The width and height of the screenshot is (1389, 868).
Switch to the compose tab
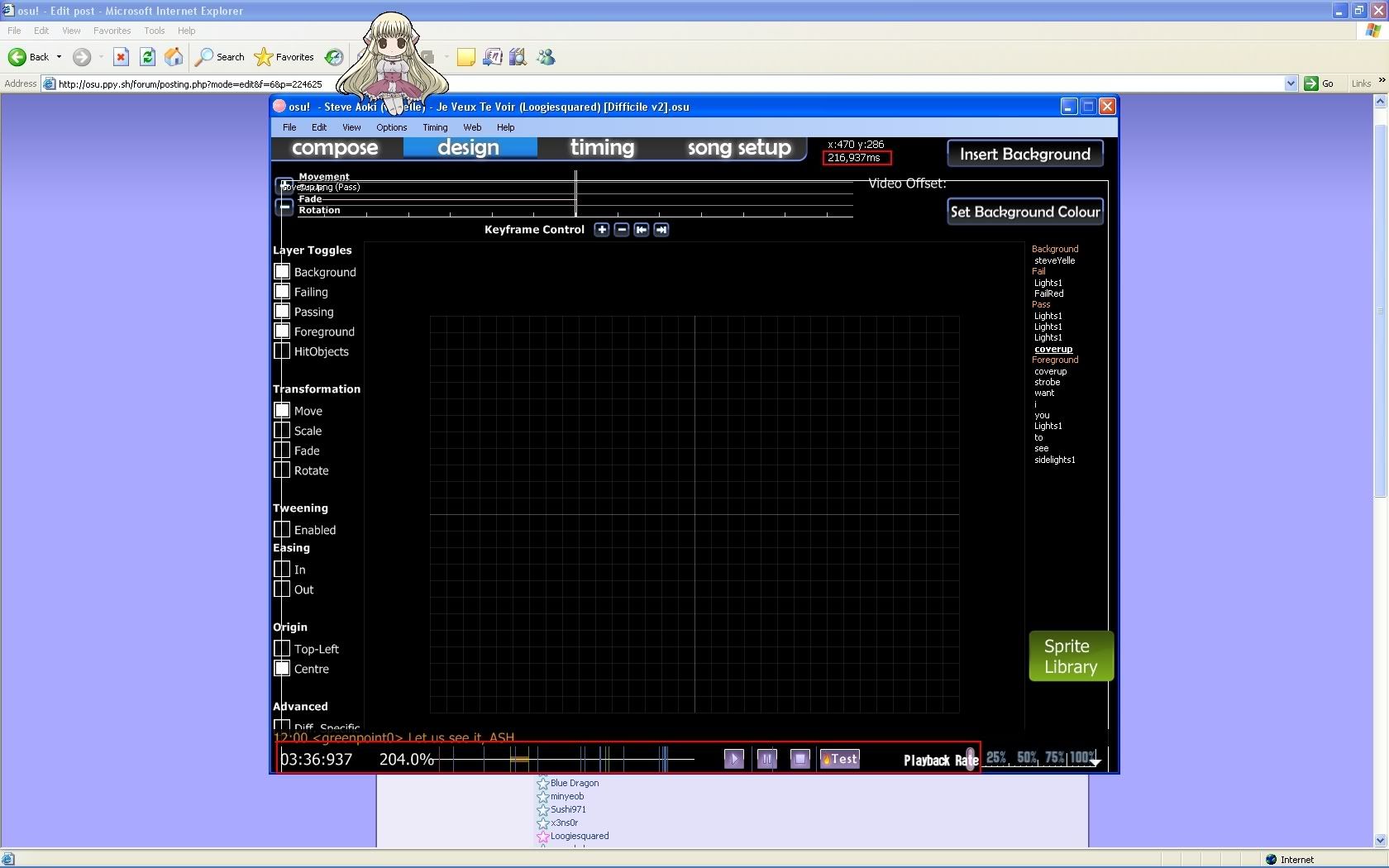pos(336,148)
